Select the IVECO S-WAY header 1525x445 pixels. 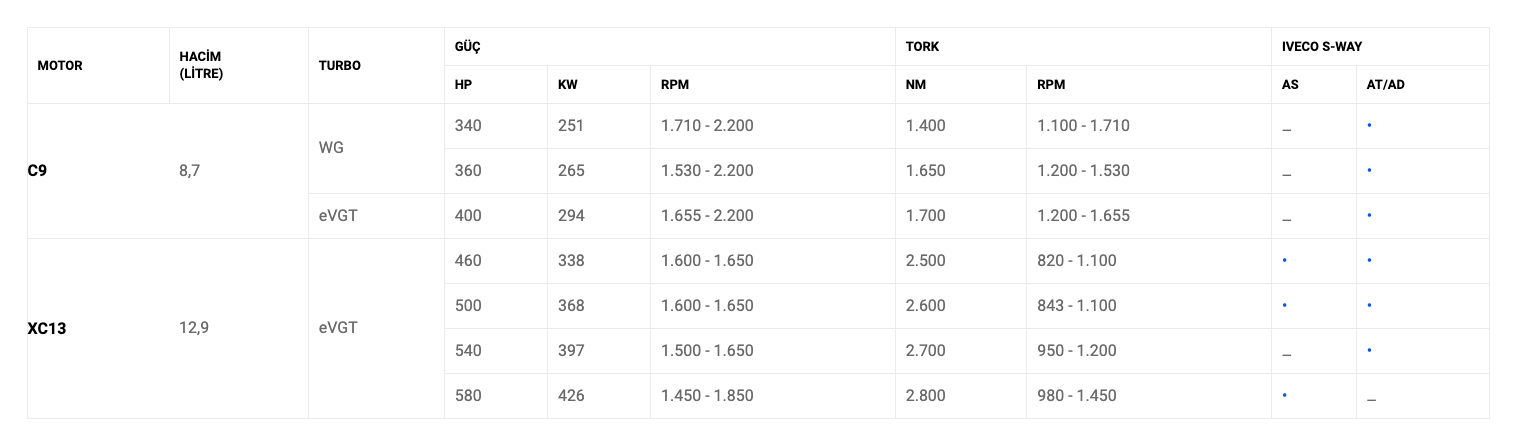click(1322, 47)
